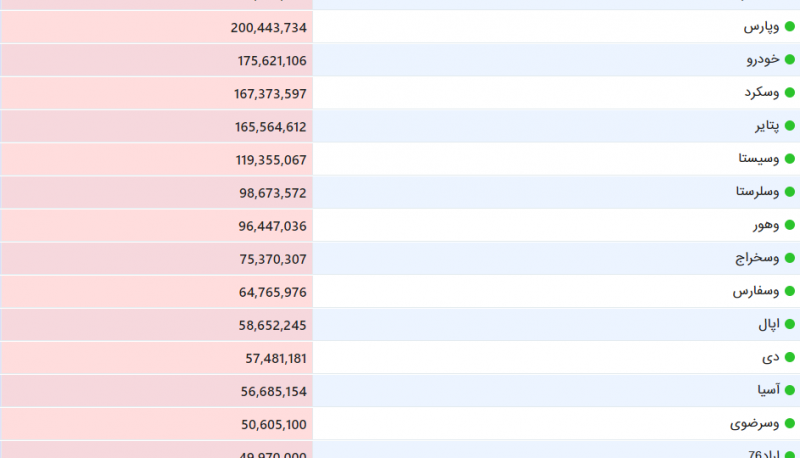Select the green indicator next to وسکرد
This screenshot has width=800, height=458.
pyautogui.click(x=790, y=93)
